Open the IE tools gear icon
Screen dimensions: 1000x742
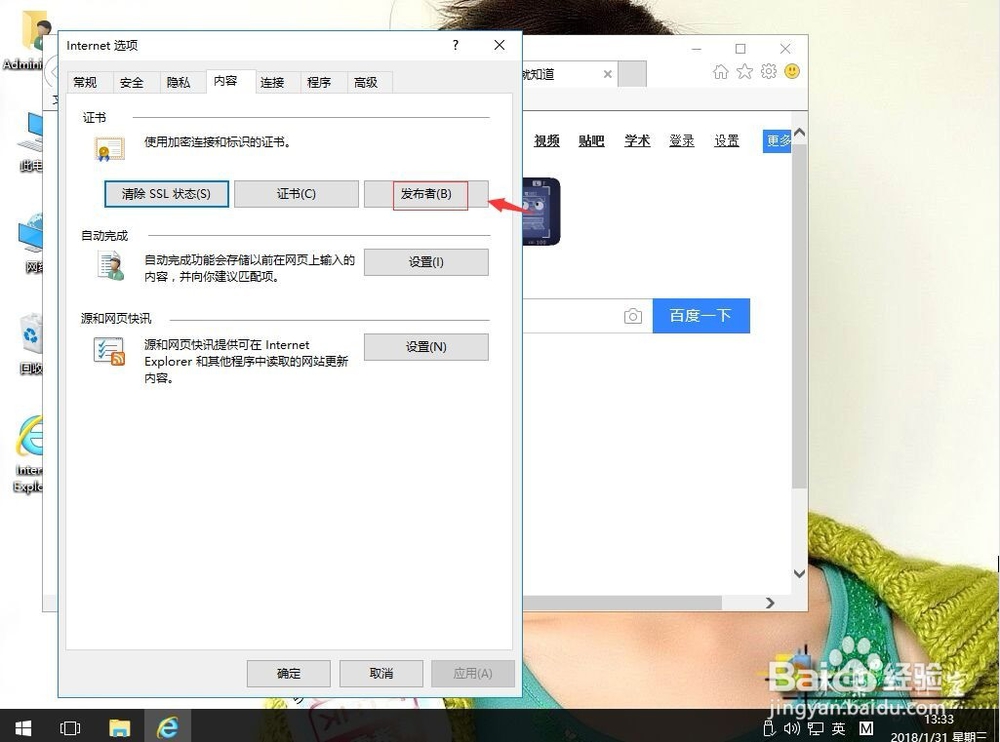pyautogui.click(x=768, y=71)
